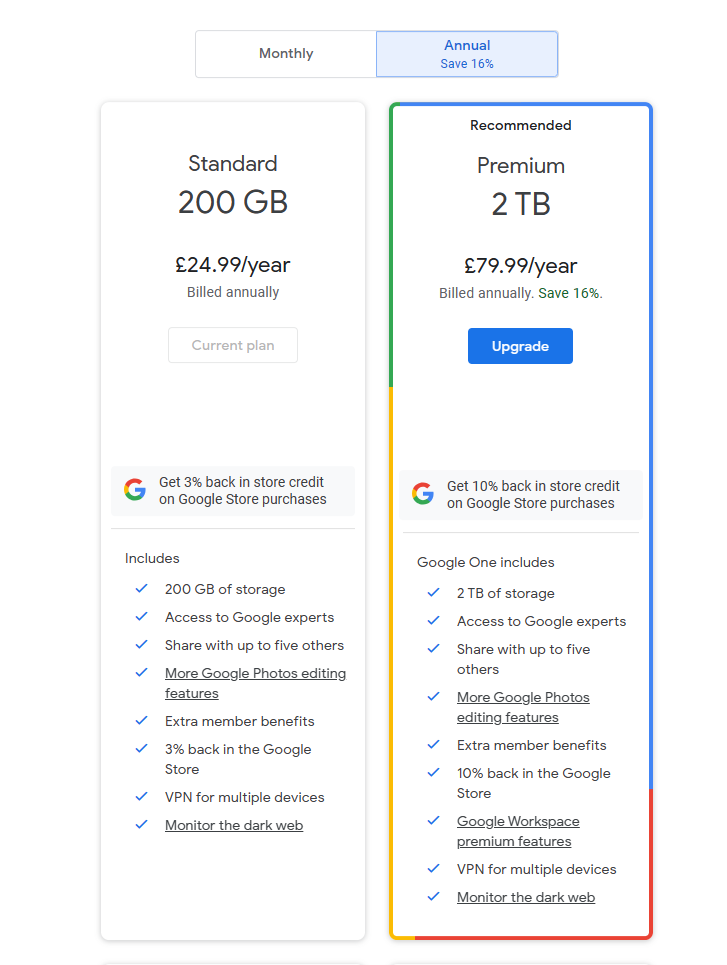Open Premium plan's Monitor the dark web link
This screenshot has width=727, height=965.
coord(526,897)
